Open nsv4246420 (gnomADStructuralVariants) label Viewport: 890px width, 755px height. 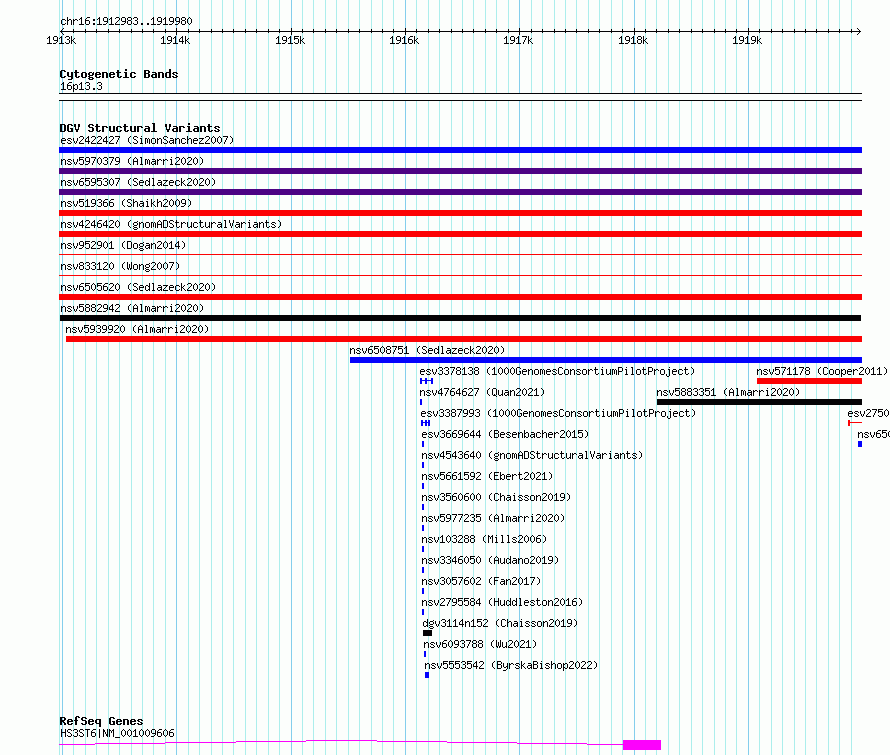(x=171, y=224)
